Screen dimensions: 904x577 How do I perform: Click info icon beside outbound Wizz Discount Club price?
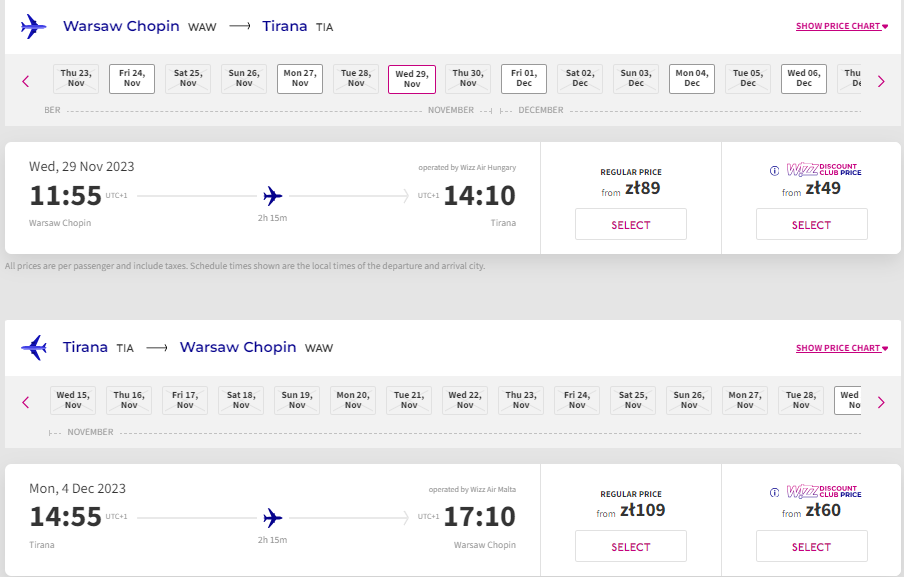pyautogui.click(x=774, y=171)
